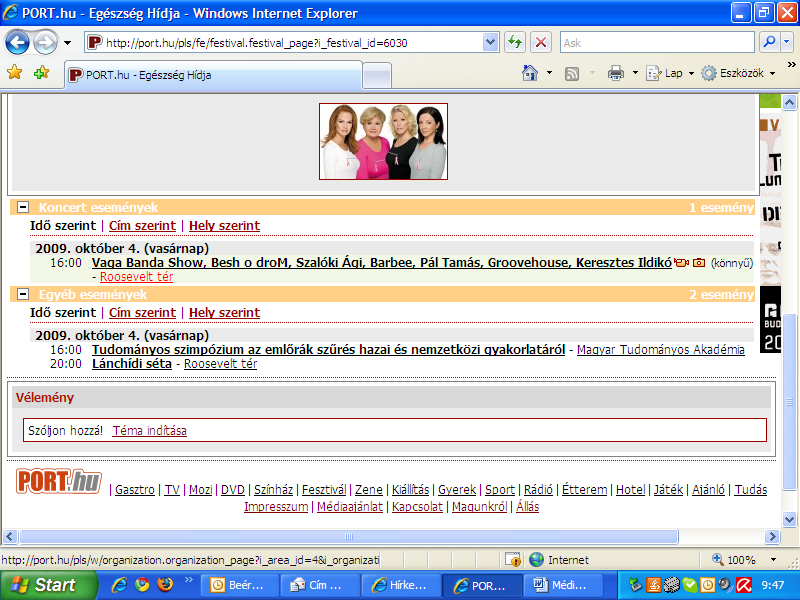The height and width of the screenshot is (600, 800).
Task: Open the Kiállítás footer link
Action: pyautogui.click(x=411, y=490)
